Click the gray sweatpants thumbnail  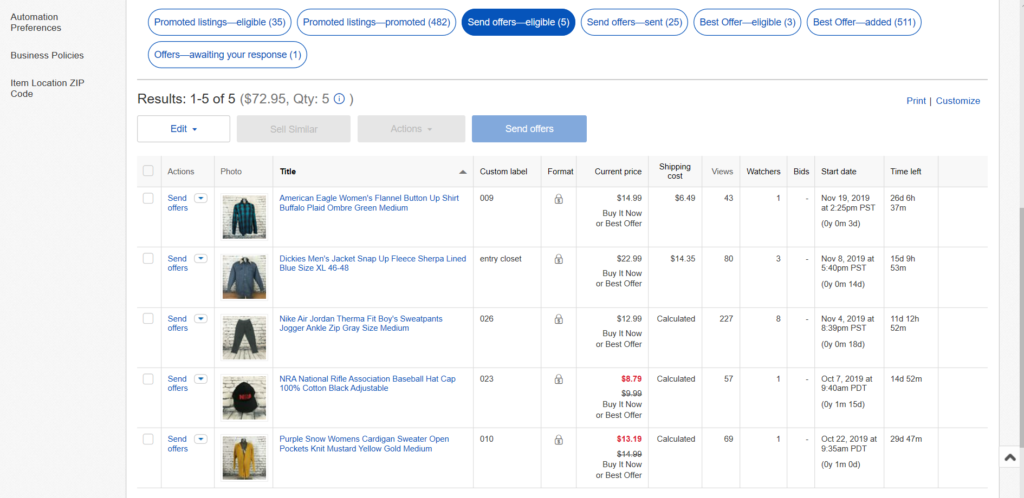[244, 337]
